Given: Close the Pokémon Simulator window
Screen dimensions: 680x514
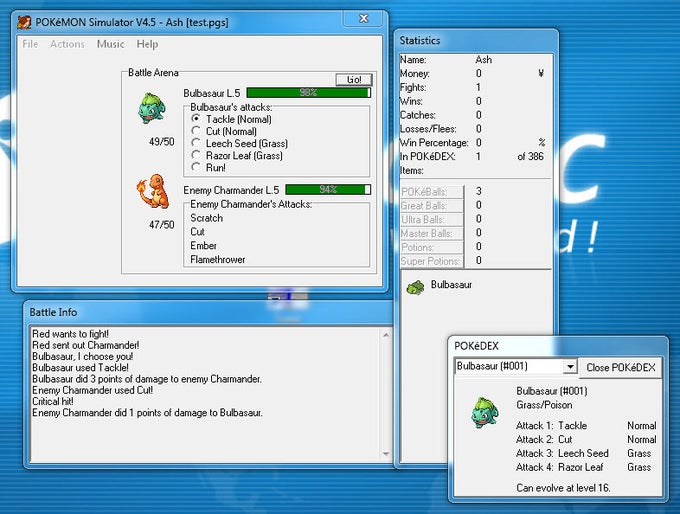Looking at the screenshot, I should tap(363, 18).
